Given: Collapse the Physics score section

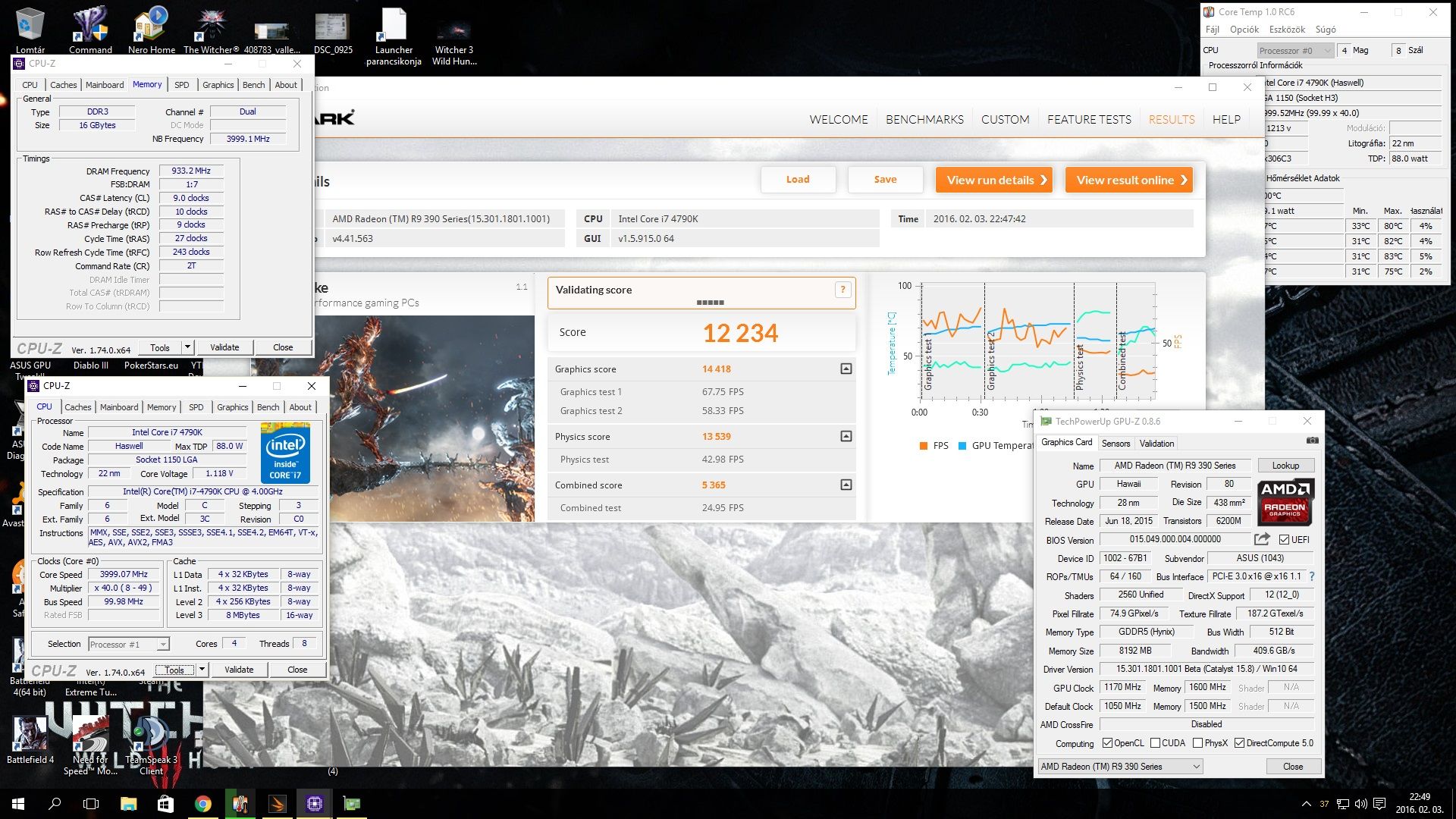Looking at the screenshot, I should pos(846,436).
